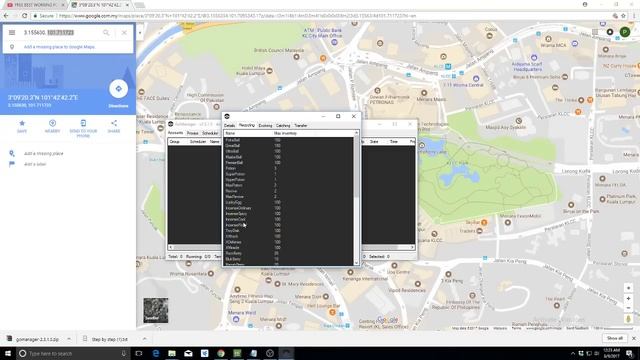640x360 pixels.
Task: Open Windows Start menu
Action: click(x=8, y=353)
